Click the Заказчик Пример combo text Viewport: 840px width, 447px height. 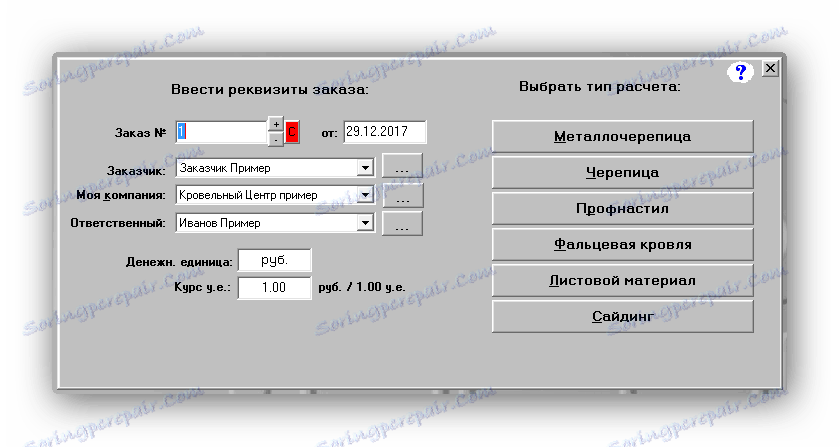tap(224, 168)
